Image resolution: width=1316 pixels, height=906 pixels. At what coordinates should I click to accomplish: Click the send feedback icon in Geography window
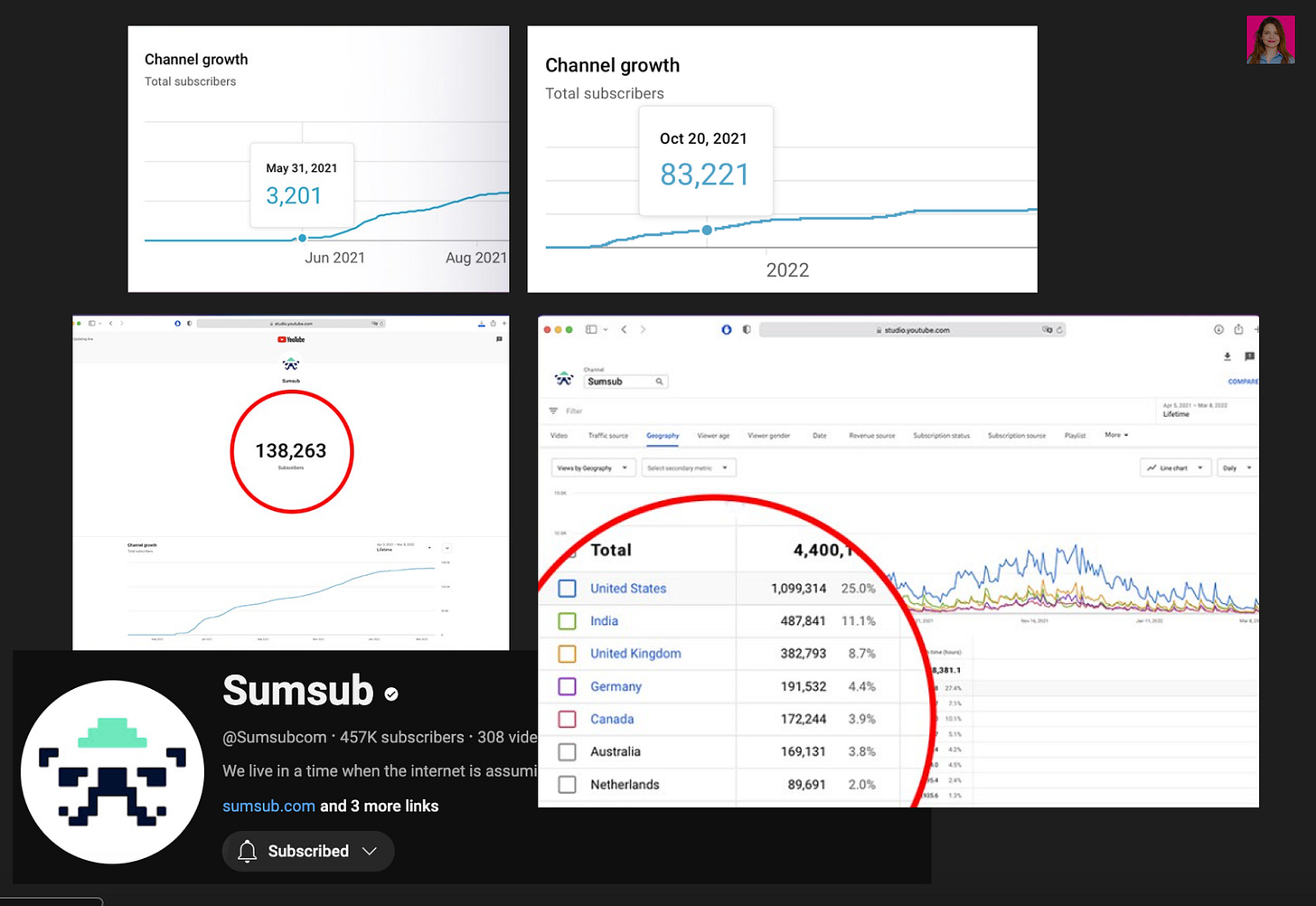[1249, 357]
